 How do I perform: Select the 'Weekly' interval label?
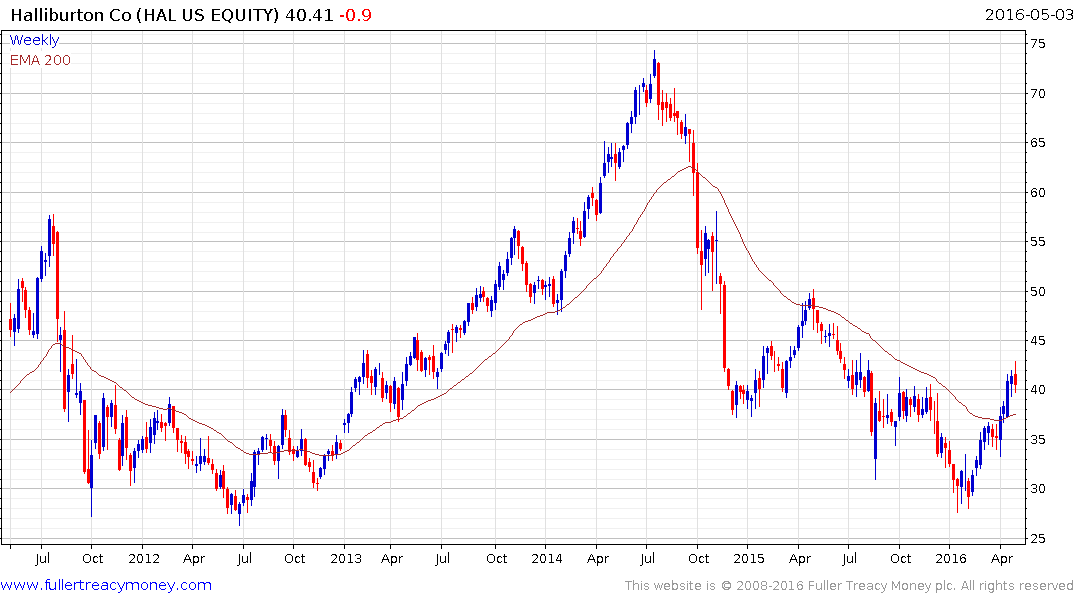point(34,40)
